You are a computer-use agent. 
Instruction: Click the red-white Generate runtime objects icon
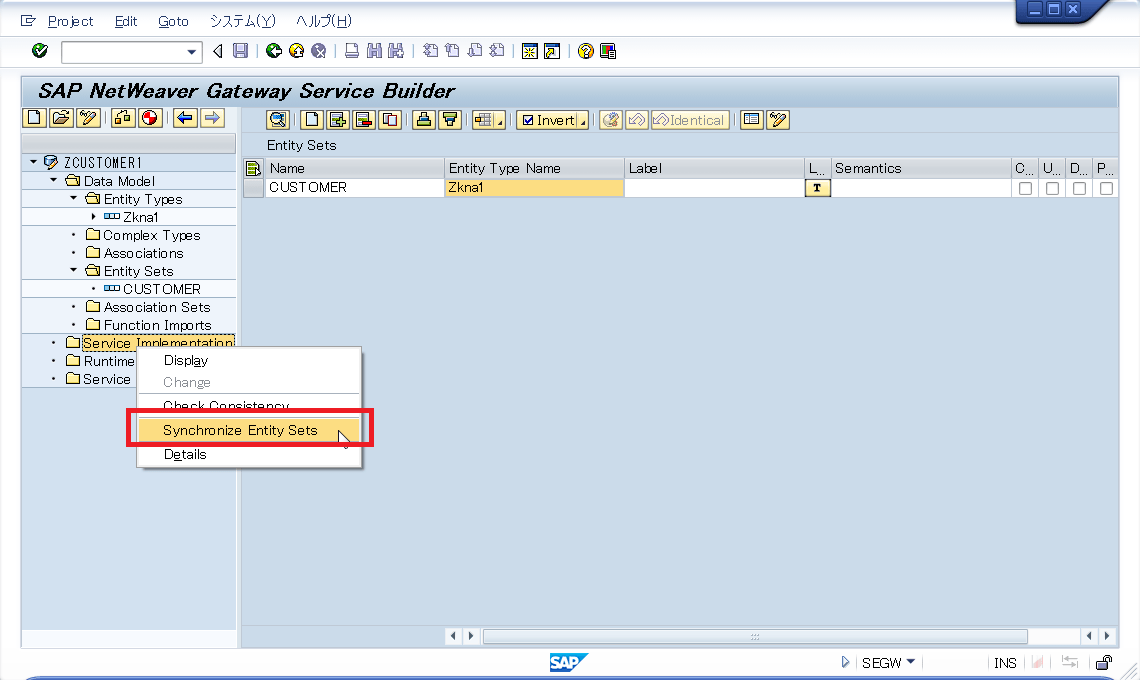tap(150, 118)
